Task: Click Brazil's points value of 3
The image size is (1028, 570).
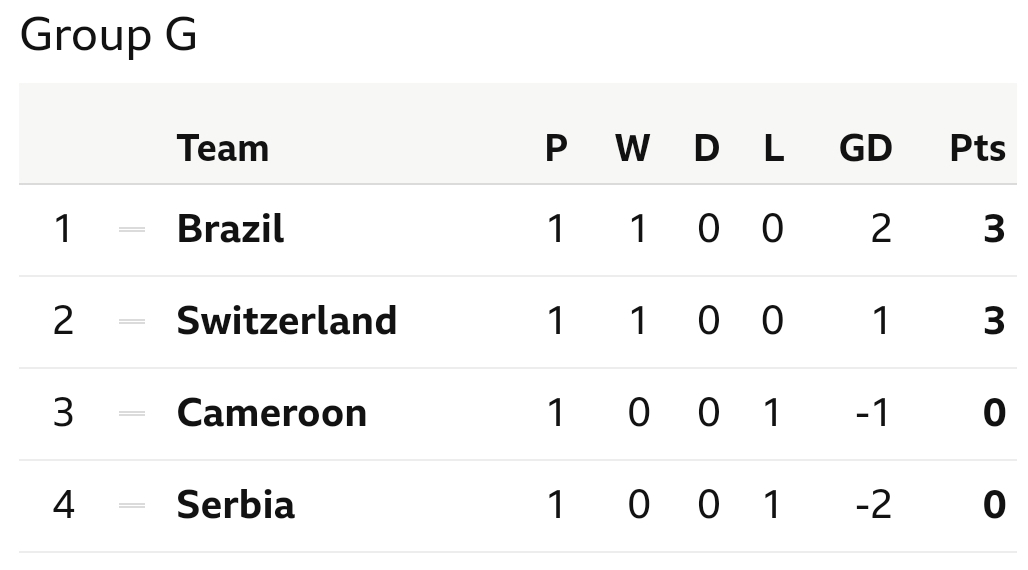Action: point(993,229)
